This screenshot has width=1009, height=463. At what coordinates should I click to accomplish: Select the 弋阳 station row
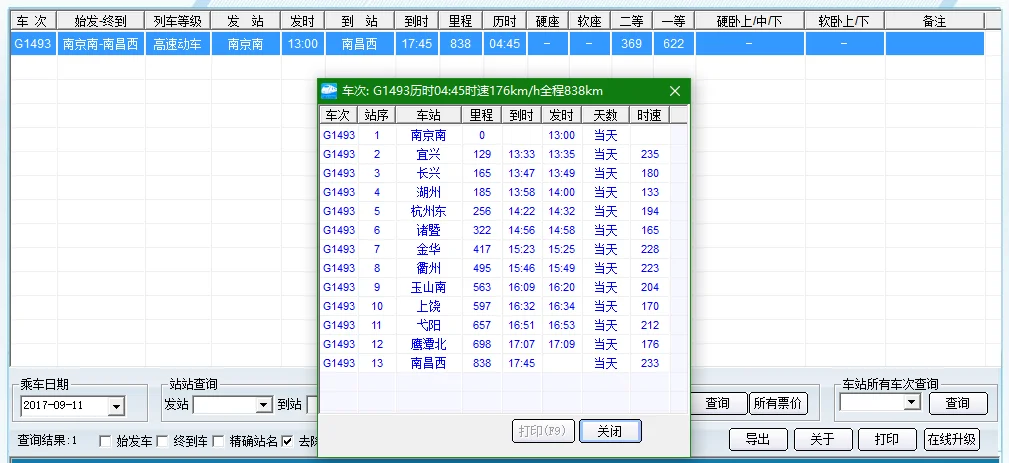click(495, 325)
